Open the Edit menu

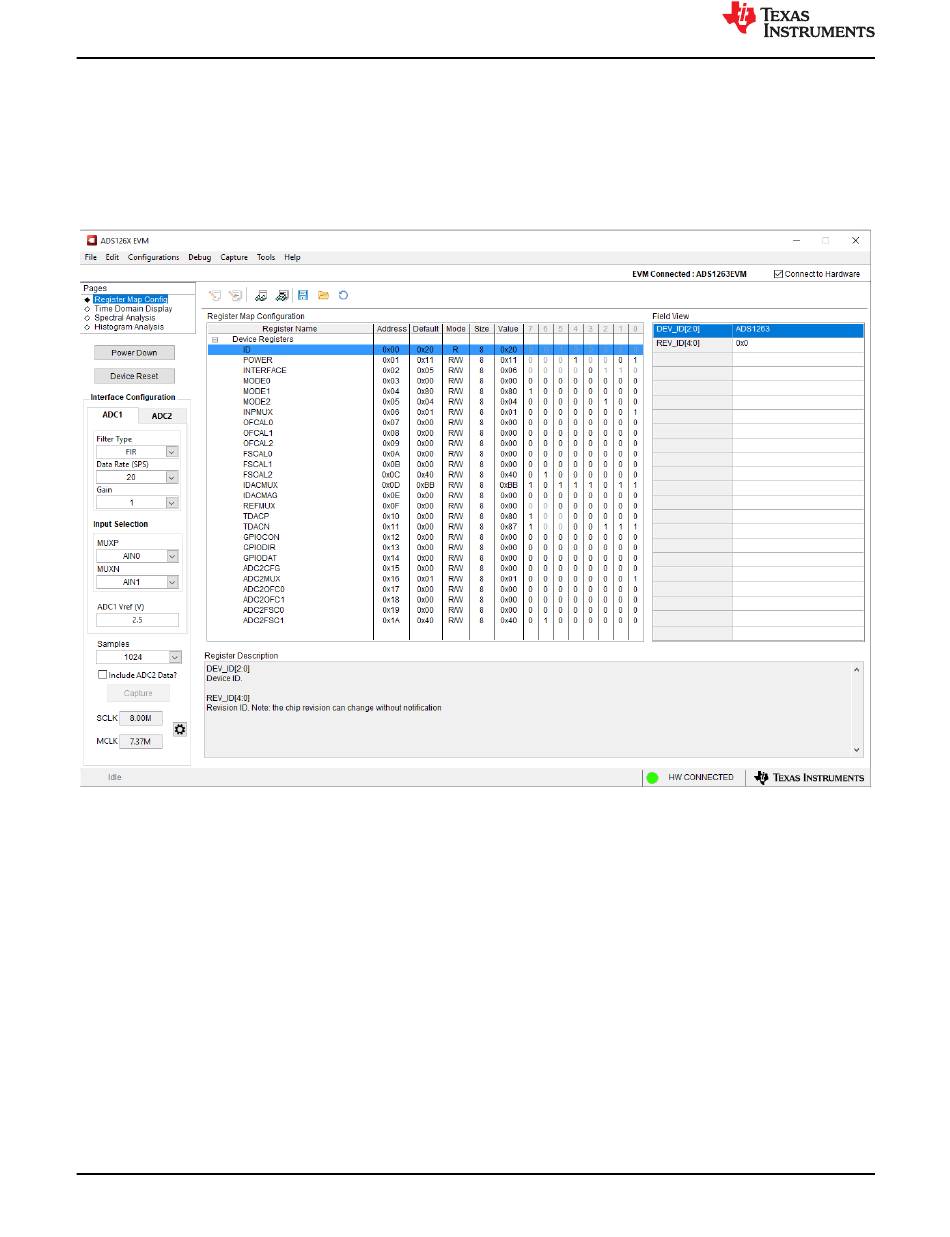pyautogui.click(x=112, y=257)
